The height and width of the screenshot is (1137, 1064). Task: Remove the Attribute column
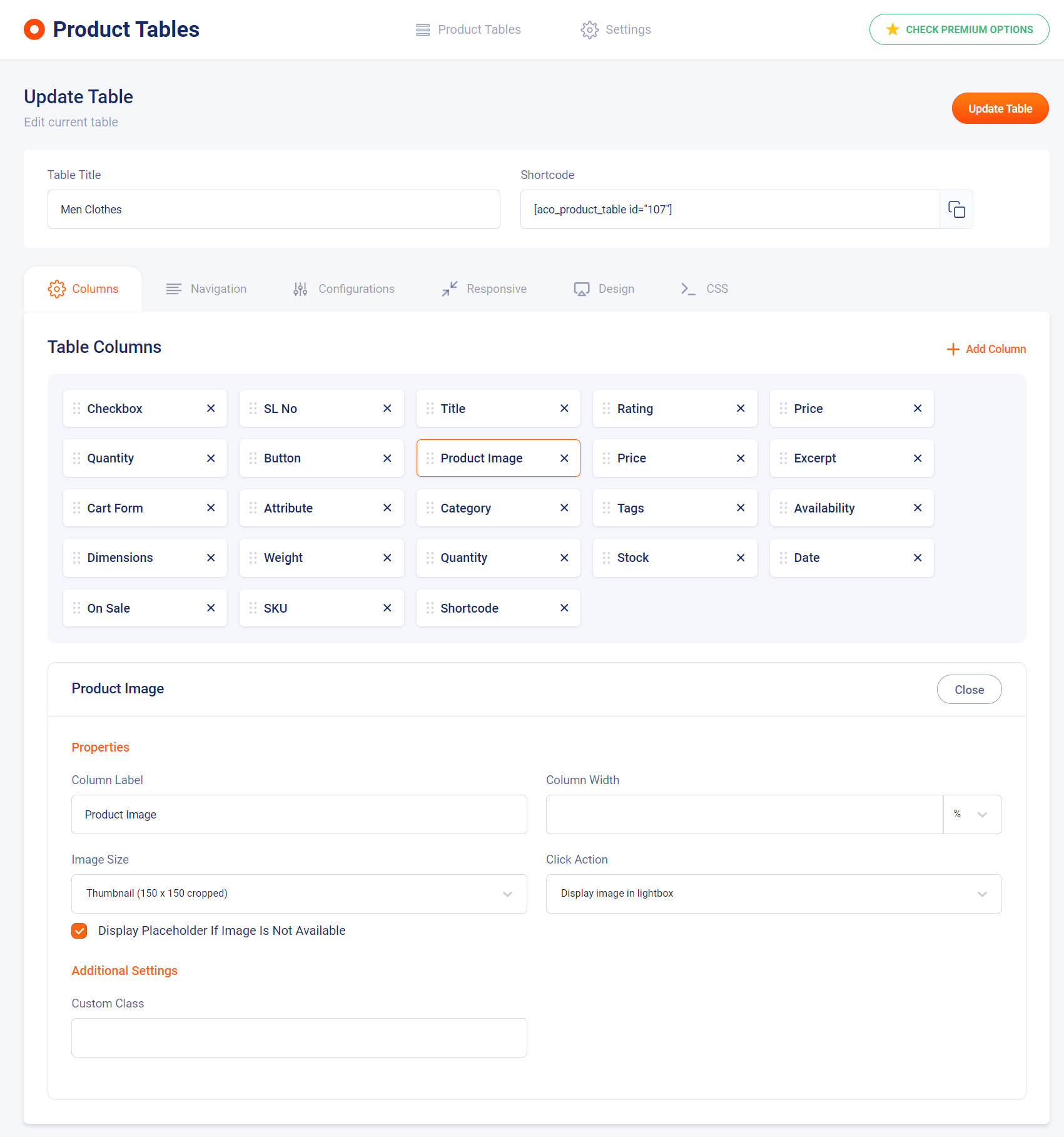pyautogui.click(x=387, y=508)
